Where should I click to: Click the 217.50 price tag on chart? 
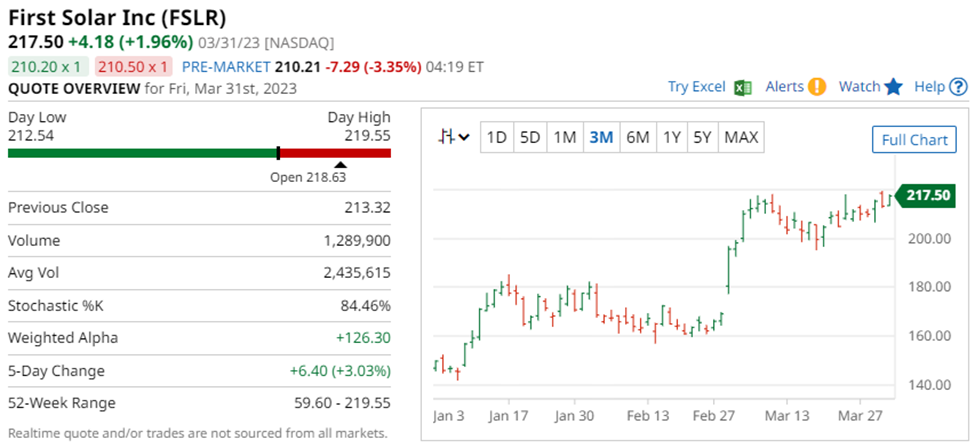point(923,195)
